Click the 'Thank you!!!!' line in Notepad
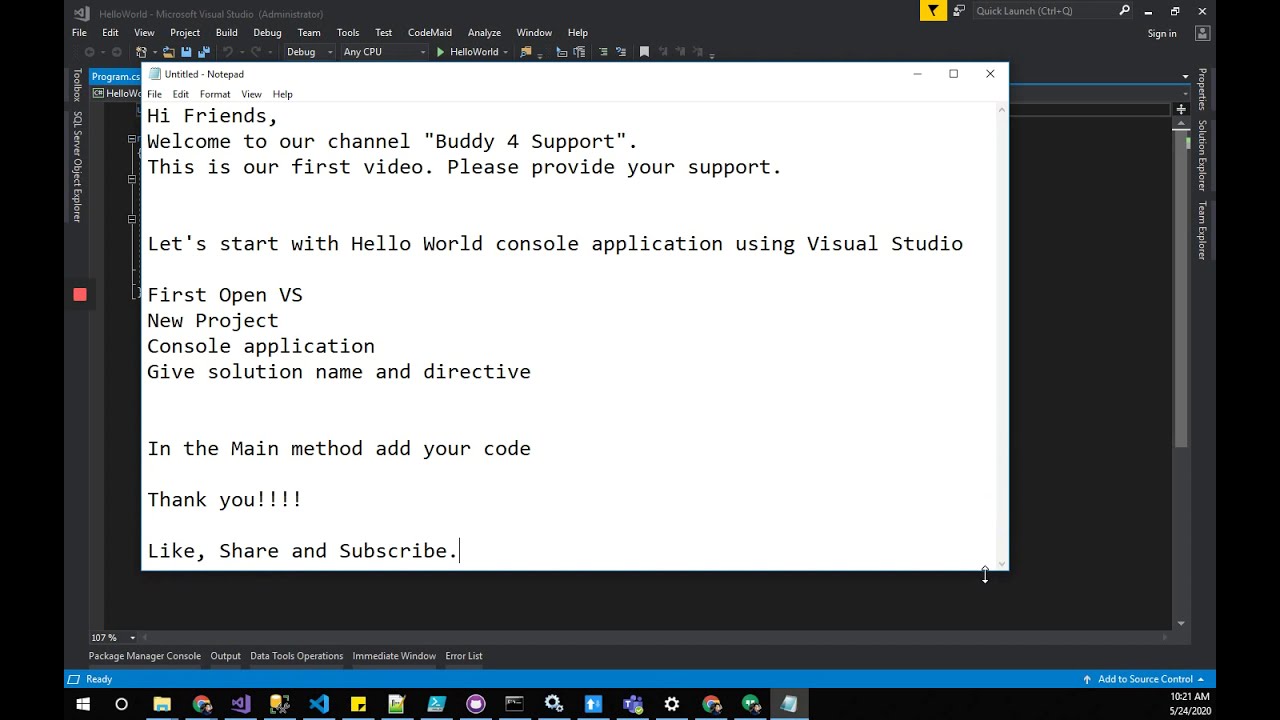The width and height of the screenshot is (1280, 720). pyautogui.click(x=224, y=499)
